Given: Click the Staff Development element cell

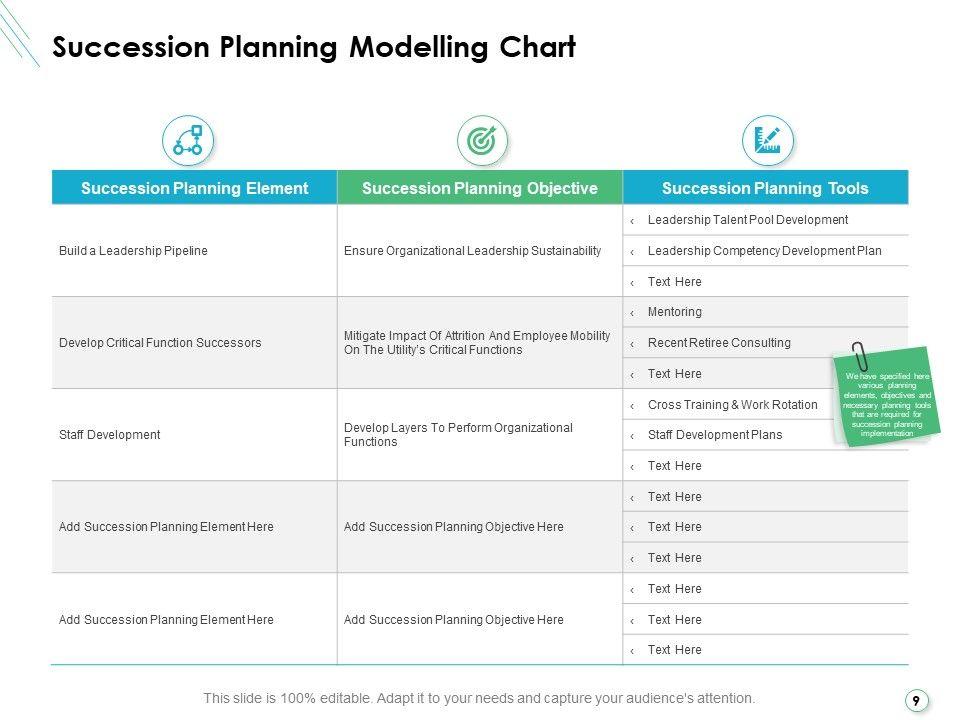Looking at the screenshot, I should tap(110, 435).
